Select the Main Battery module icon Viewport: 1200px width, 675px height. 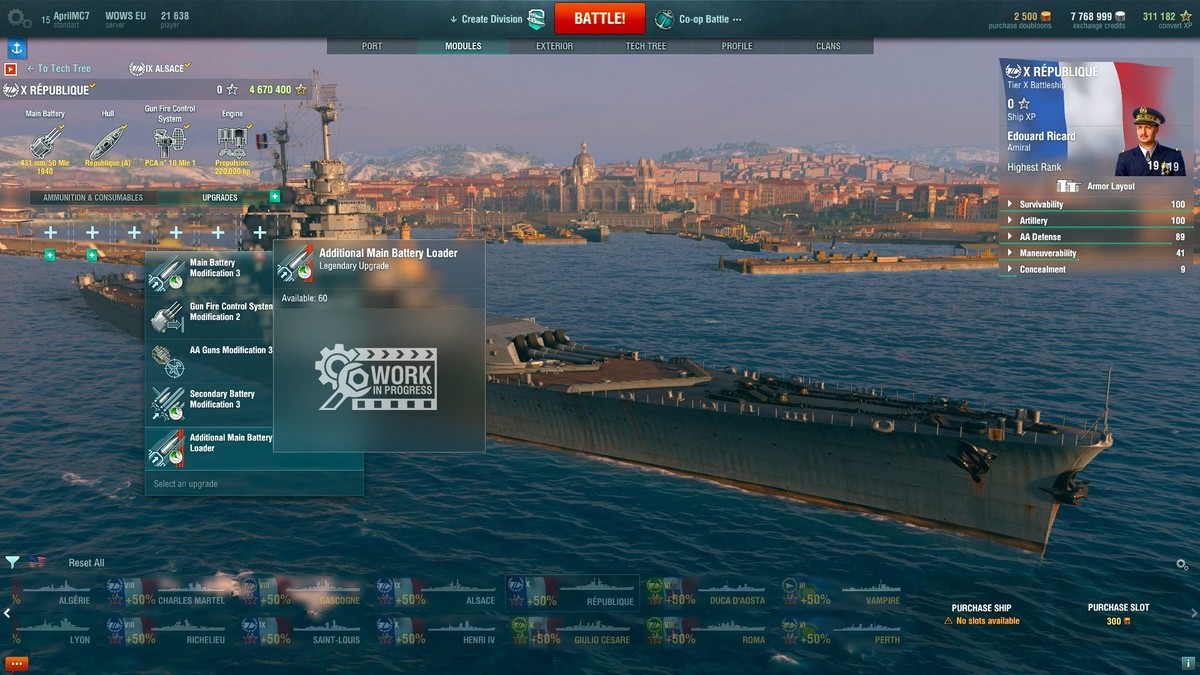pos(45,142)
